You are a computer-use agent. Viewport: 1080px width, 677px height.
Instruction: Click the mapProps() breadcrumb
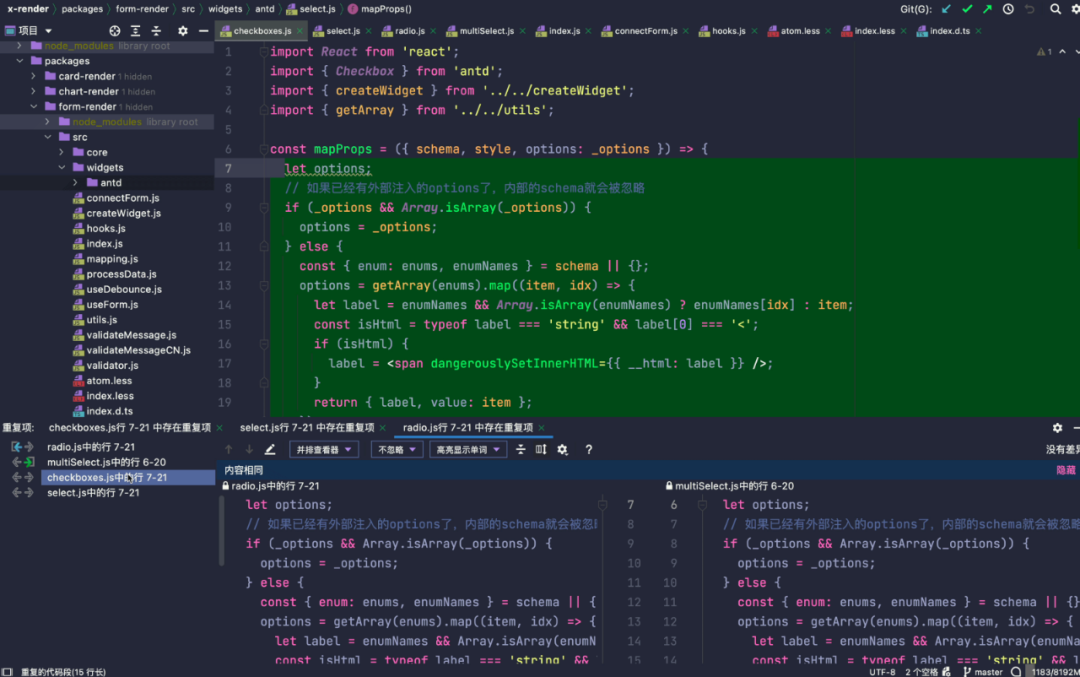[380, 9]
